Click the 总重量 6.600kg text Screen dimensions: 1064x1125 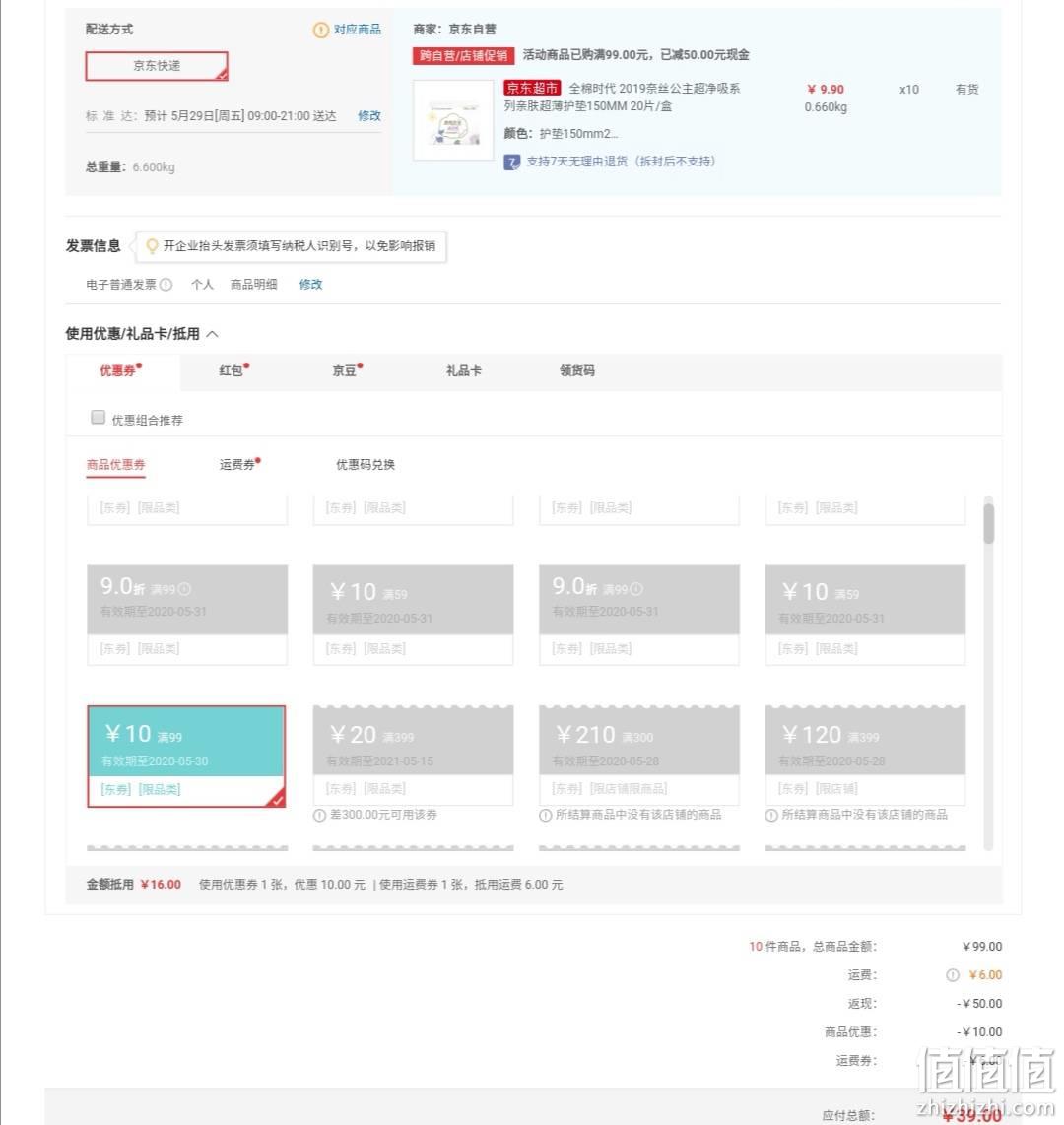[130, 167]
